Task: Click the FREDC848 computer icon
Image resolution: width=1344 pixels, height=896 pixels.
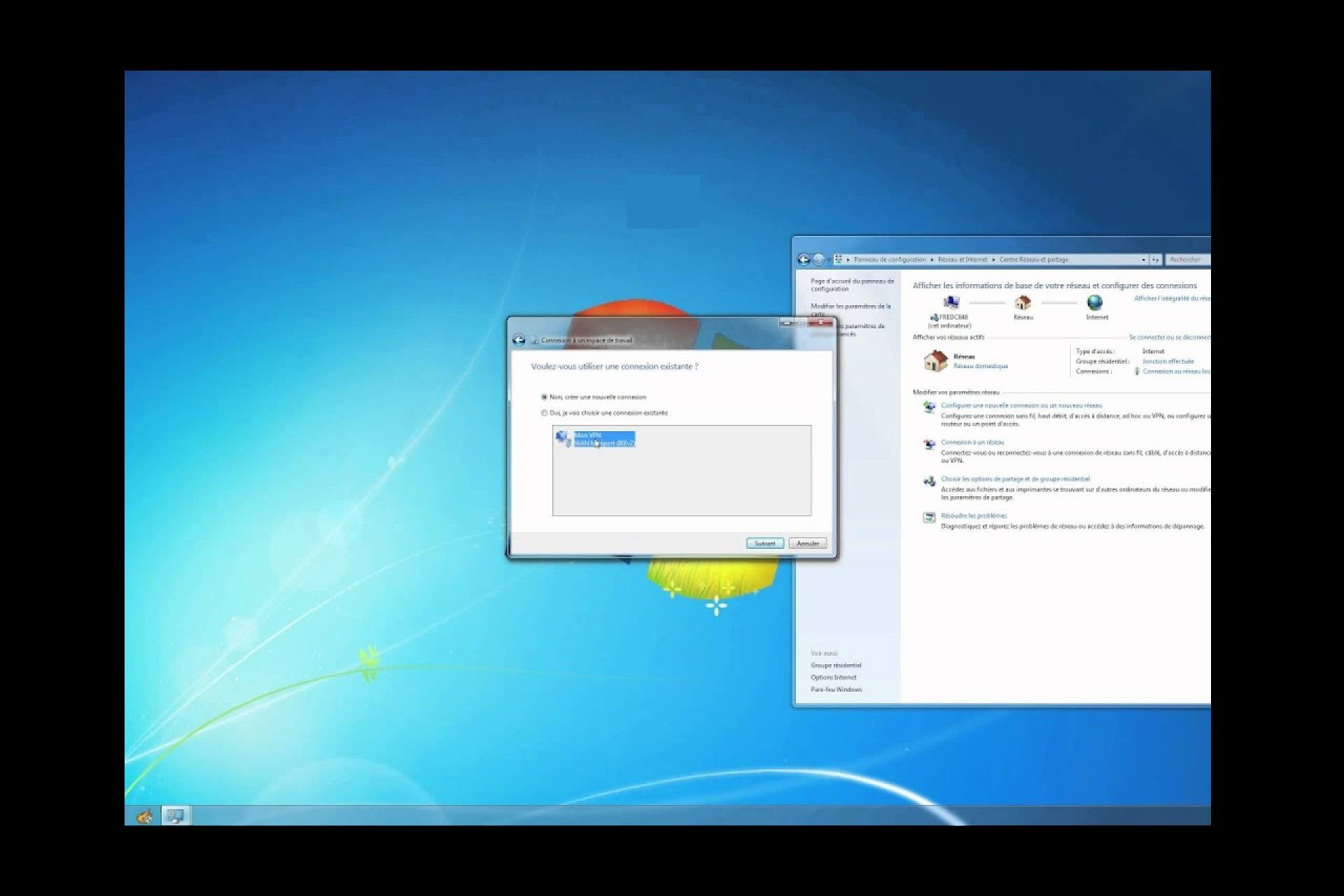Action: click(951, 302)
